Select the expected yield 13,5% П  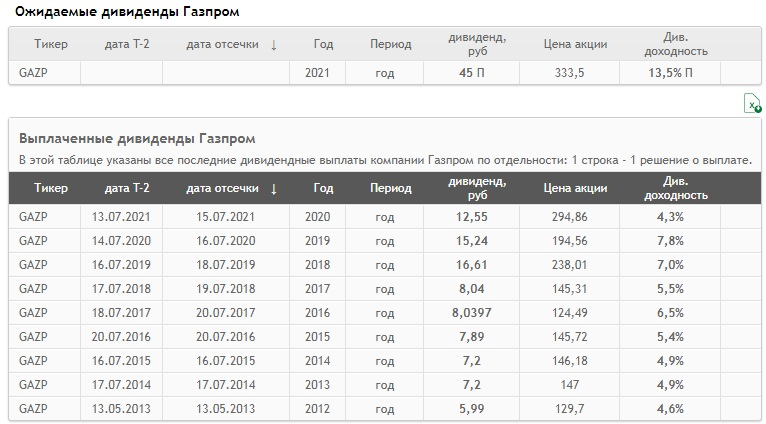[x=670, y=73]
